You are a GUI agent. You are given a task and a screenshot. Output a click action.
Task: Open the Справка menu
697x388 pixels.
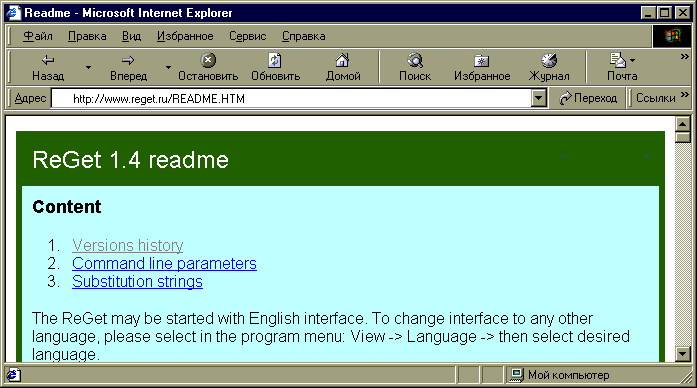304,36
